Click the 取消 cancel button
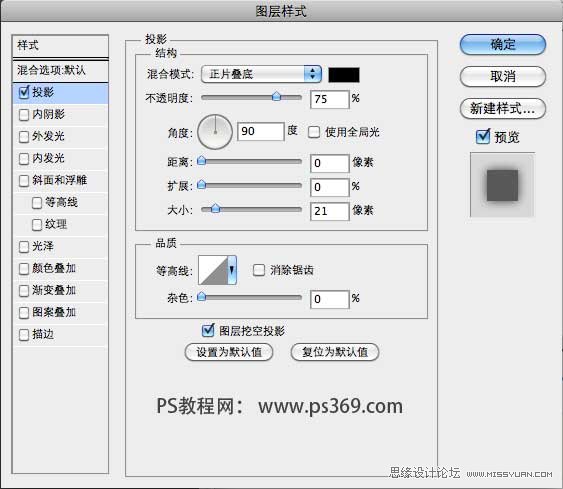The image size is (563, 489). [x=503, y=76]
